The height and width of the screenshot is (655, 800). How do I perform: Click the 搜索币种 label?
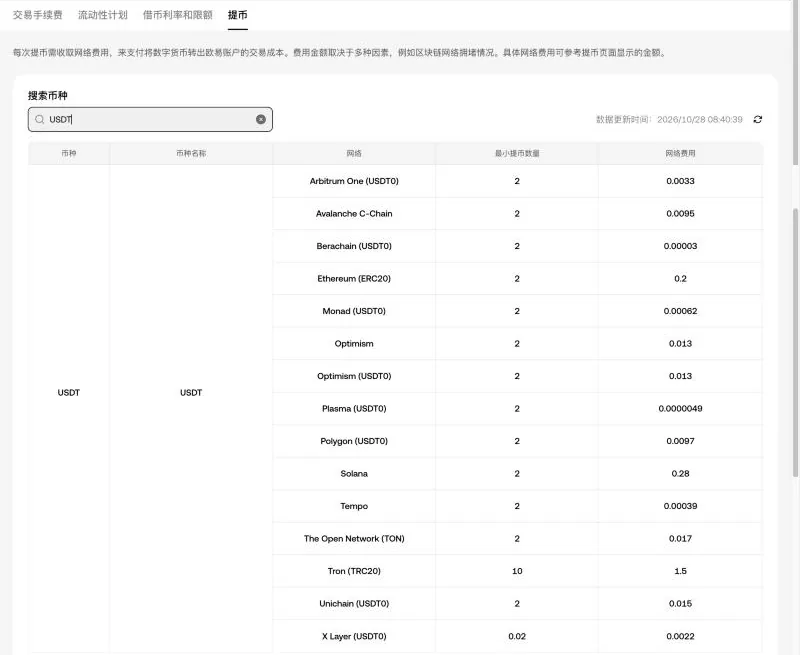click(x=47, y=95)
